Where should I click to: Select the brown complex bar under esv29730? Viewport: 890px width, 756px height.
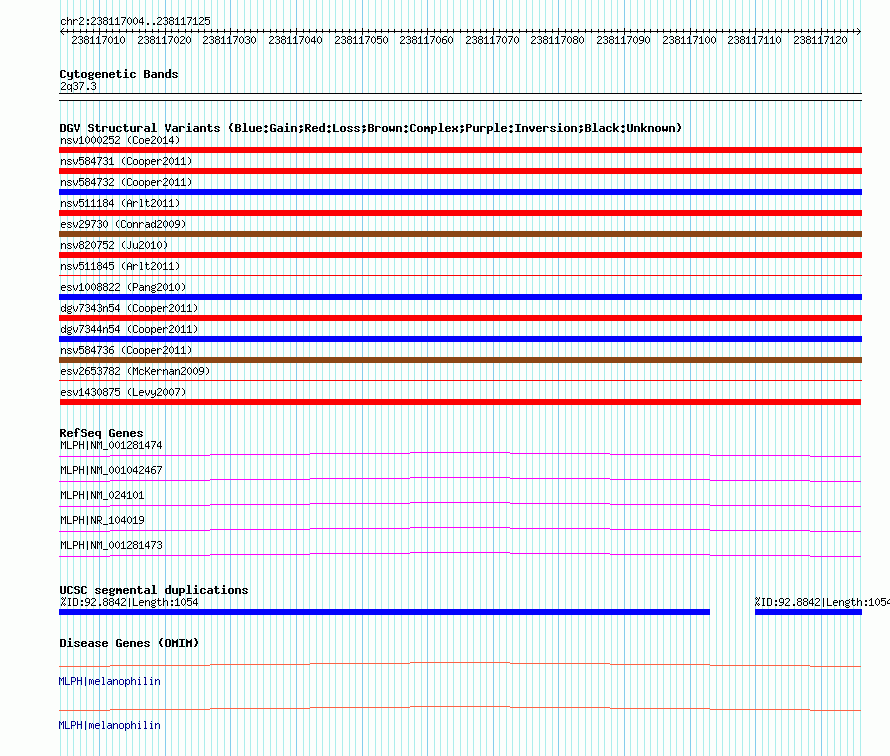point(460,234)
